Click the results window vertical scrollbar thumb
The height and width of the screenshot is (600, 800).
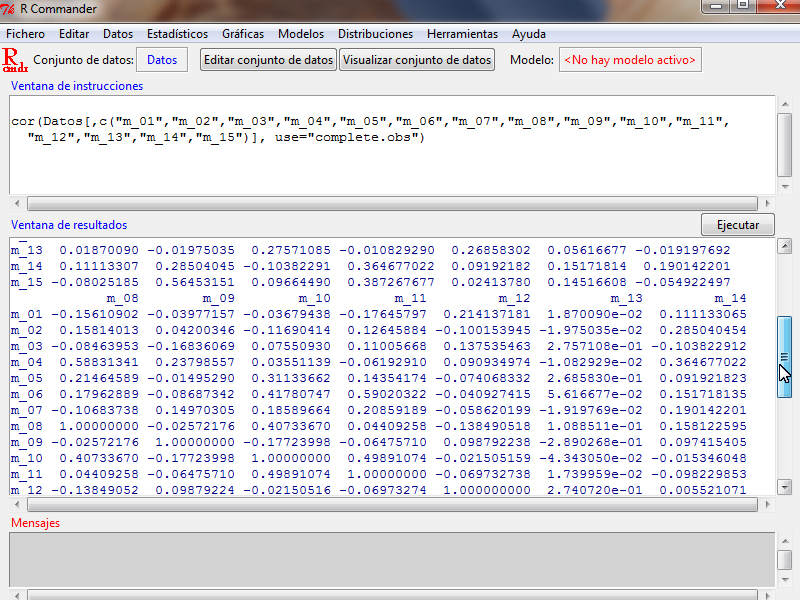(x=785, y=357)
